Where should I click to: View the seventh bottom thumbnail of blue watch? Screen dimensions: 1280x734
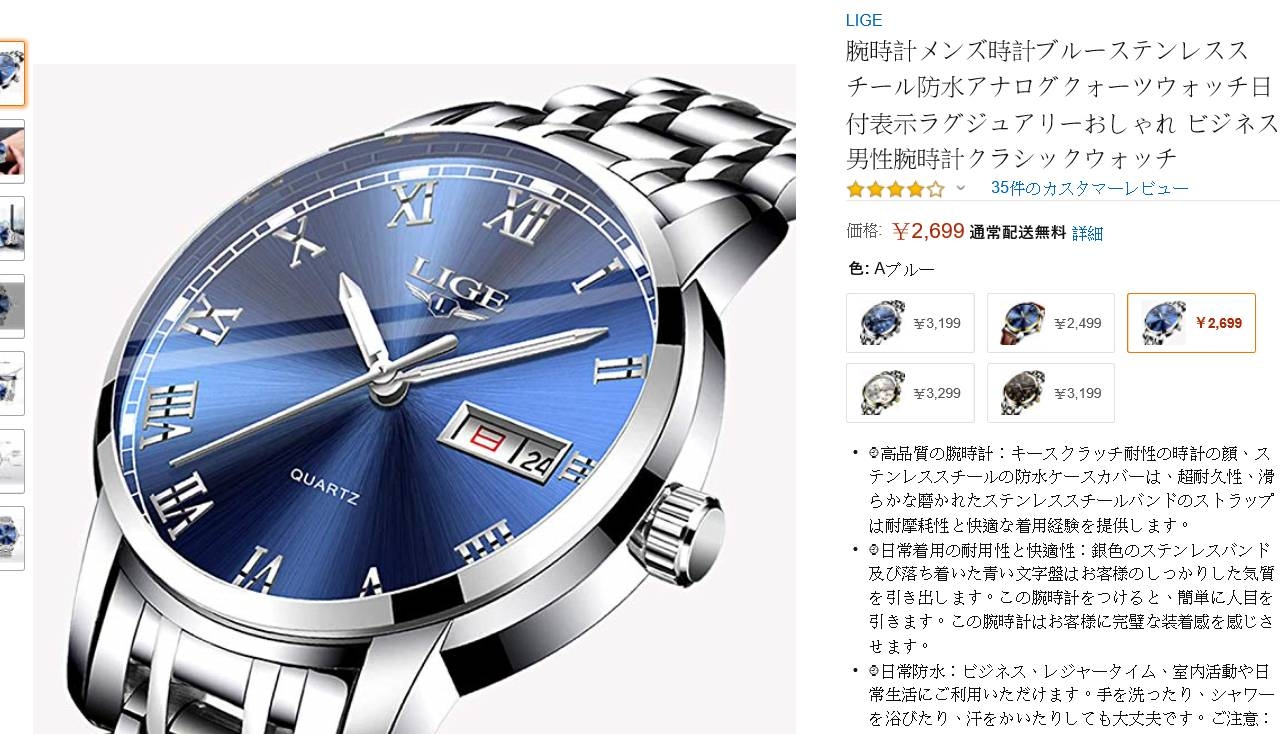(x=12, y=538)
